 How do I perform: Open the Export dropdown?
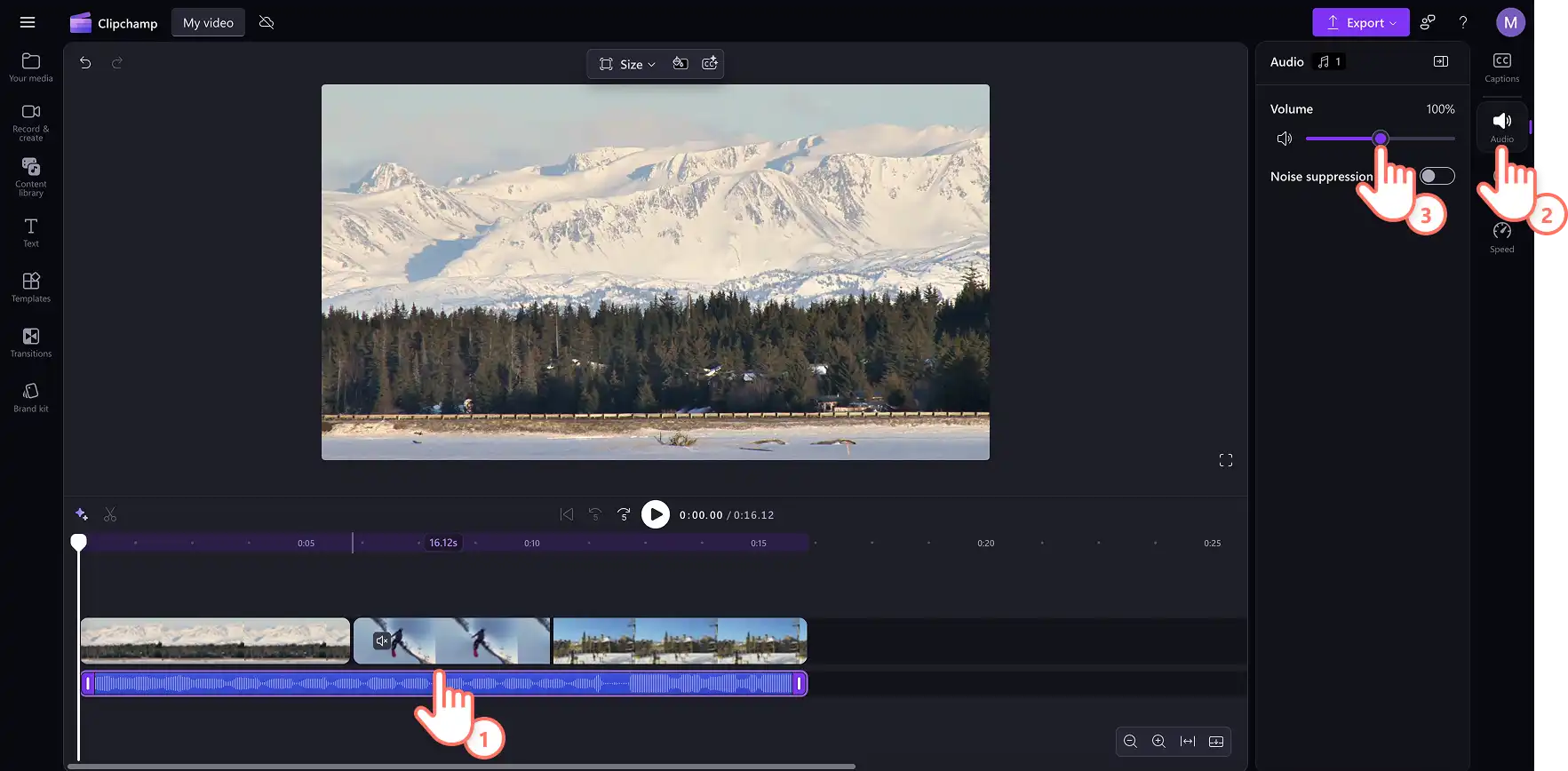pos(1361,23)
